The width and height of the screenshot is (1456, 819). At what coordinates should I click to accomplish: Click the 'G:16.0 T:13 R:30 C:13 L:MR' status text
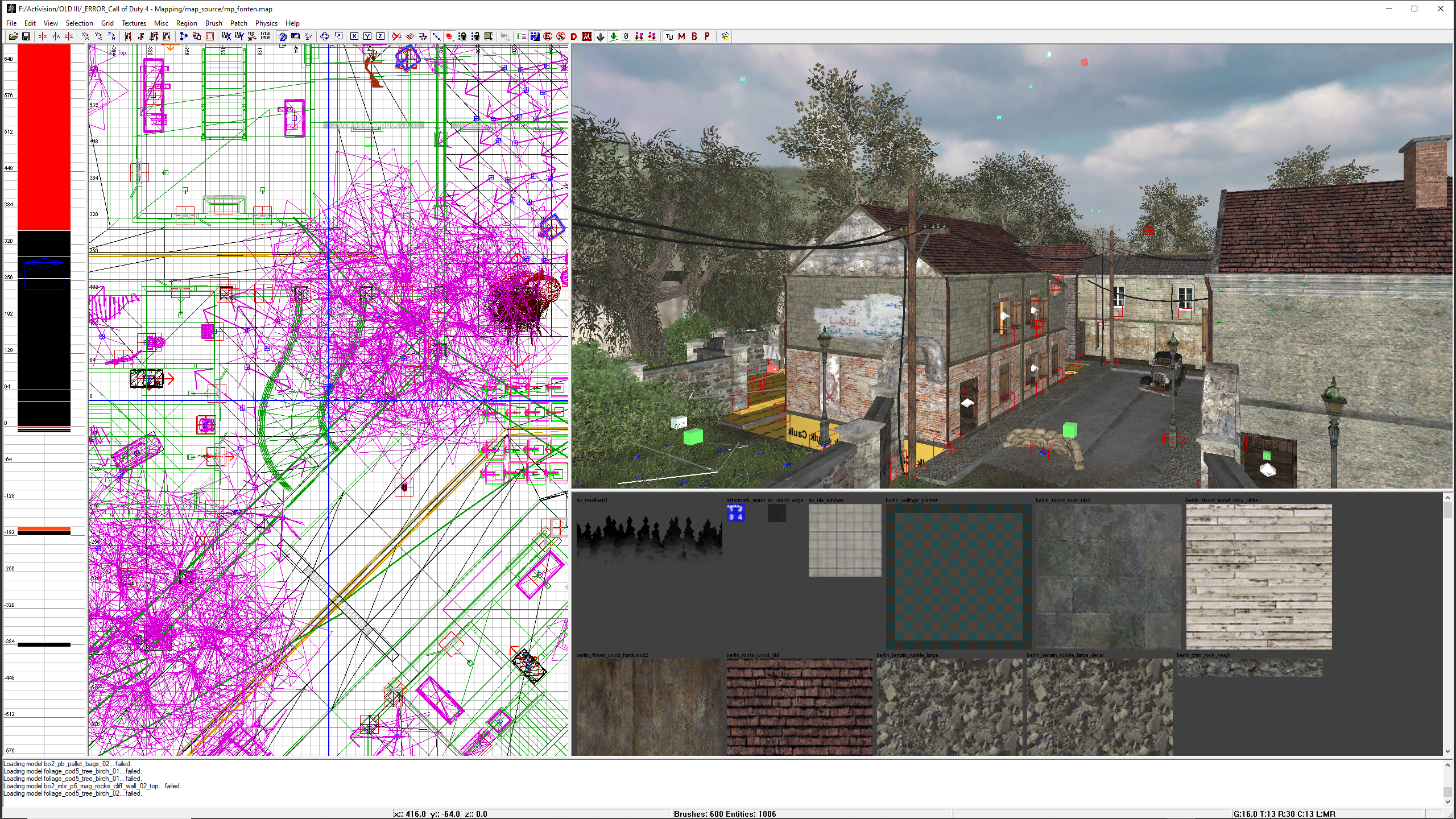pos(1284,814)
